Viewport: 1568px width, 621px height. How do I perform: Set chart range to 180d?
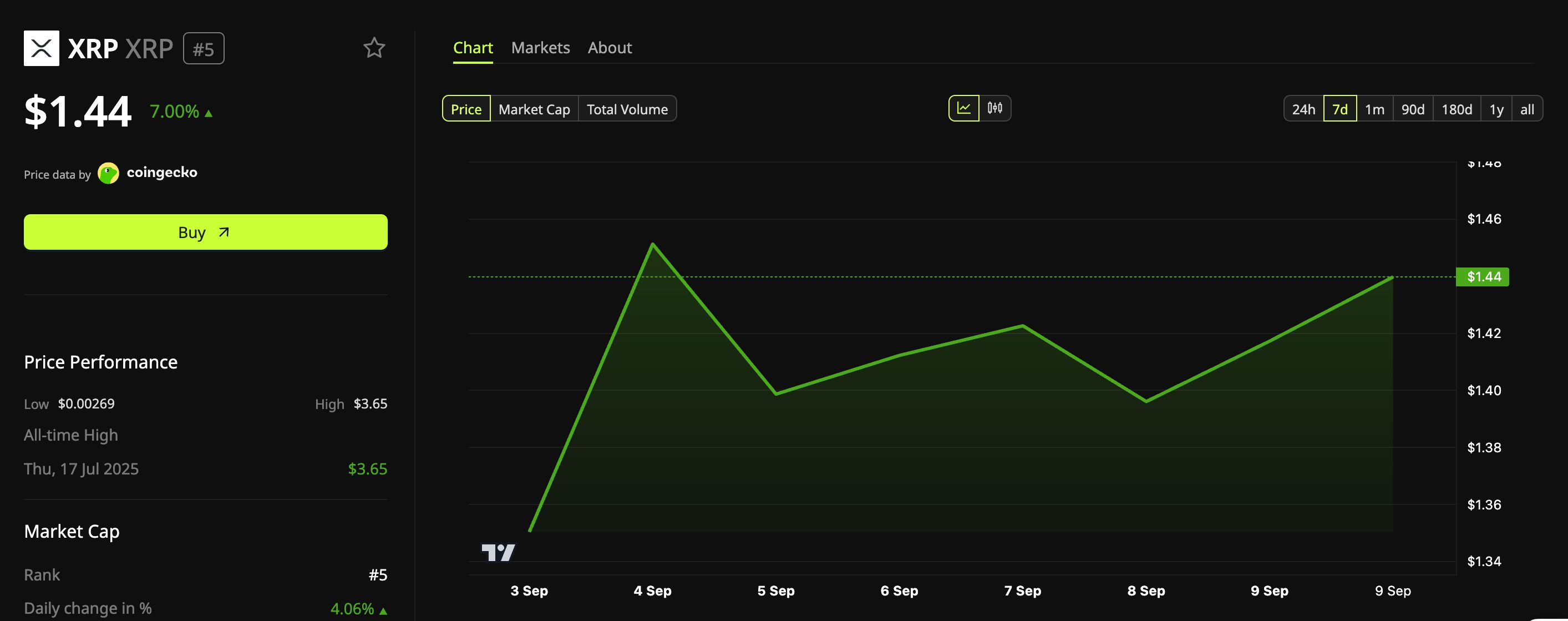(1457, 109)
